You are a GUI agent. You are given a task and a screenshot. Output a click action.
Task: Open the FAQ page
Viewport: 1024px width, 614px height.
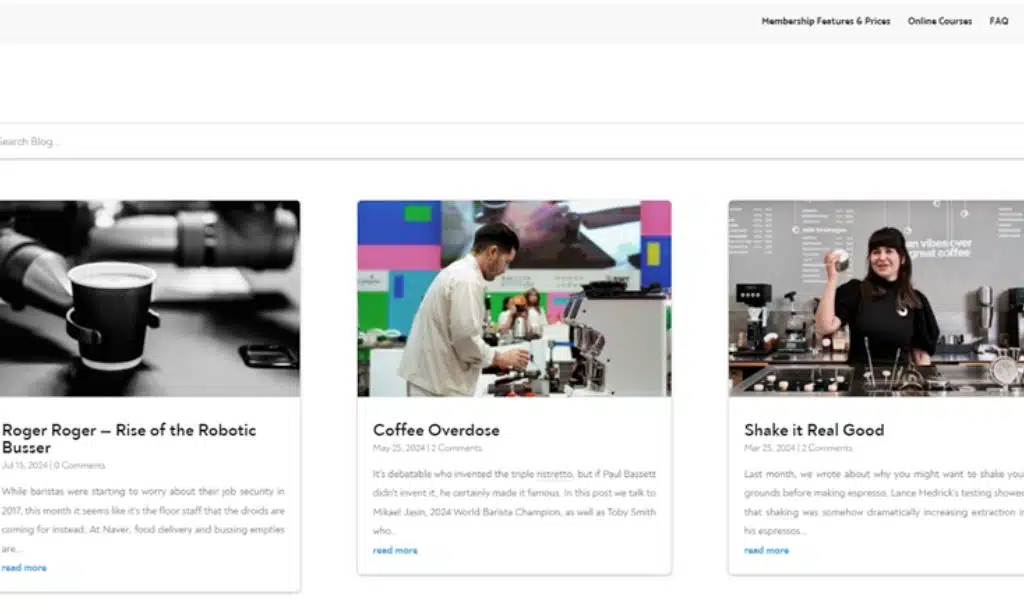[997, 20]
